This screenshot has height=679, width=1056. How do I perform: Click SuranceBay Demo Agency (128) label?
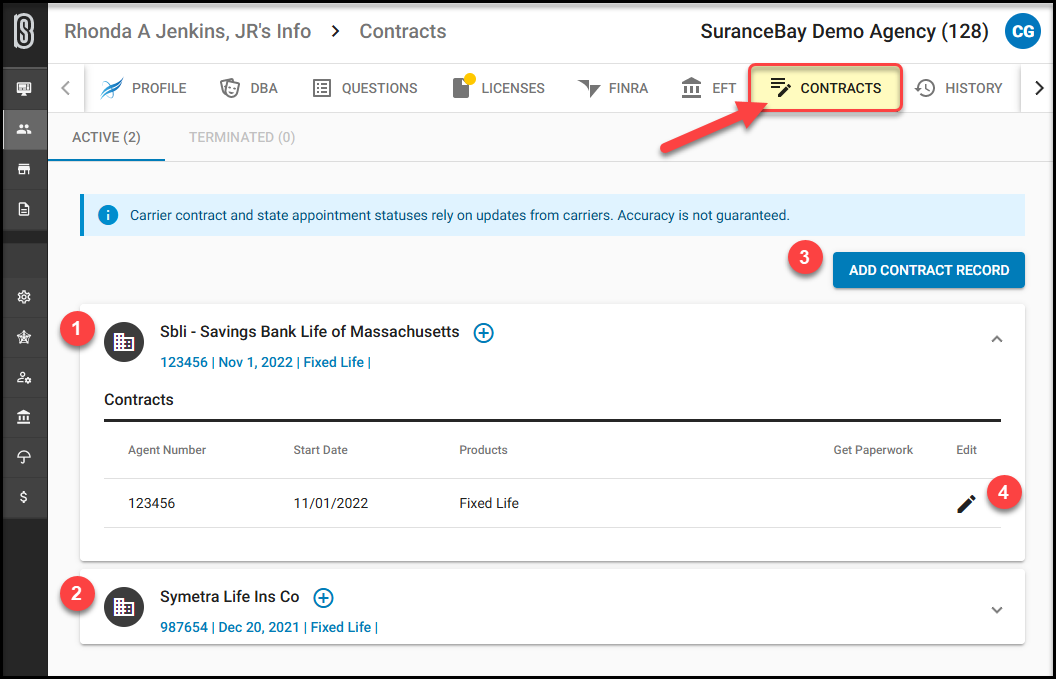point(845,32)
